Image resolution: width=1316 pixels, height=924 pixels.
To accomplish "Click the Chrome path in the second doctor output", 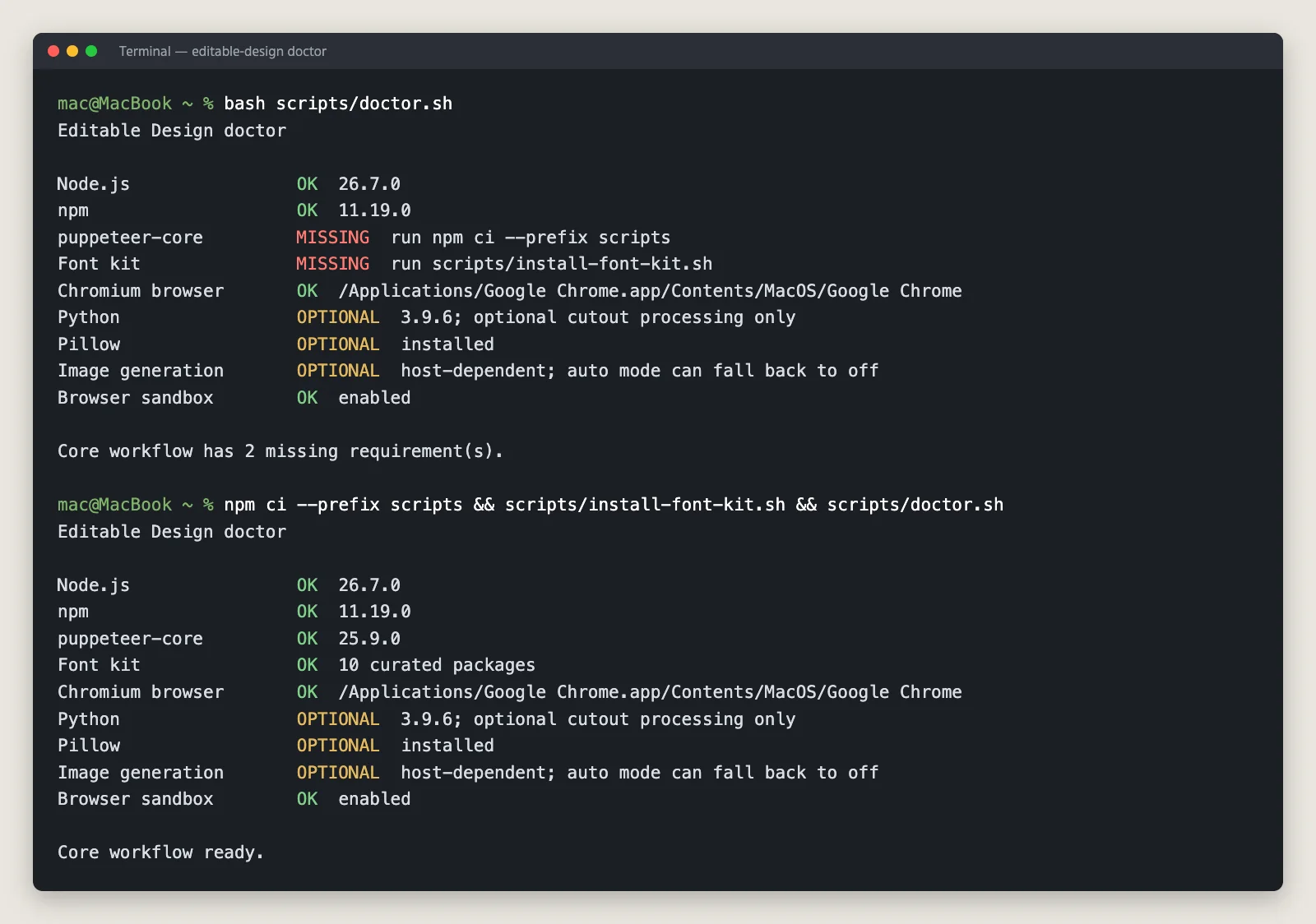I will coord(650,692).
